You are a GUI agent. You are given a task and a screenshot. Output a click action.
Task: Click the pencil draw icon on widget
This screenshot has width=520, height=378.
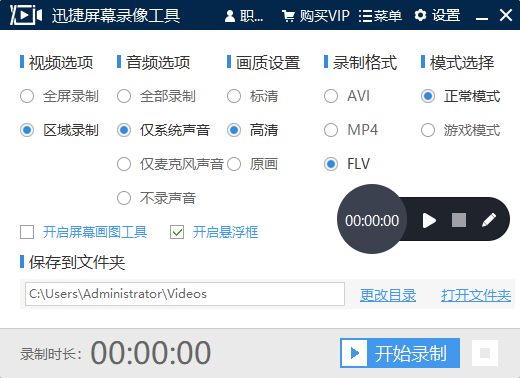(489, 220)
